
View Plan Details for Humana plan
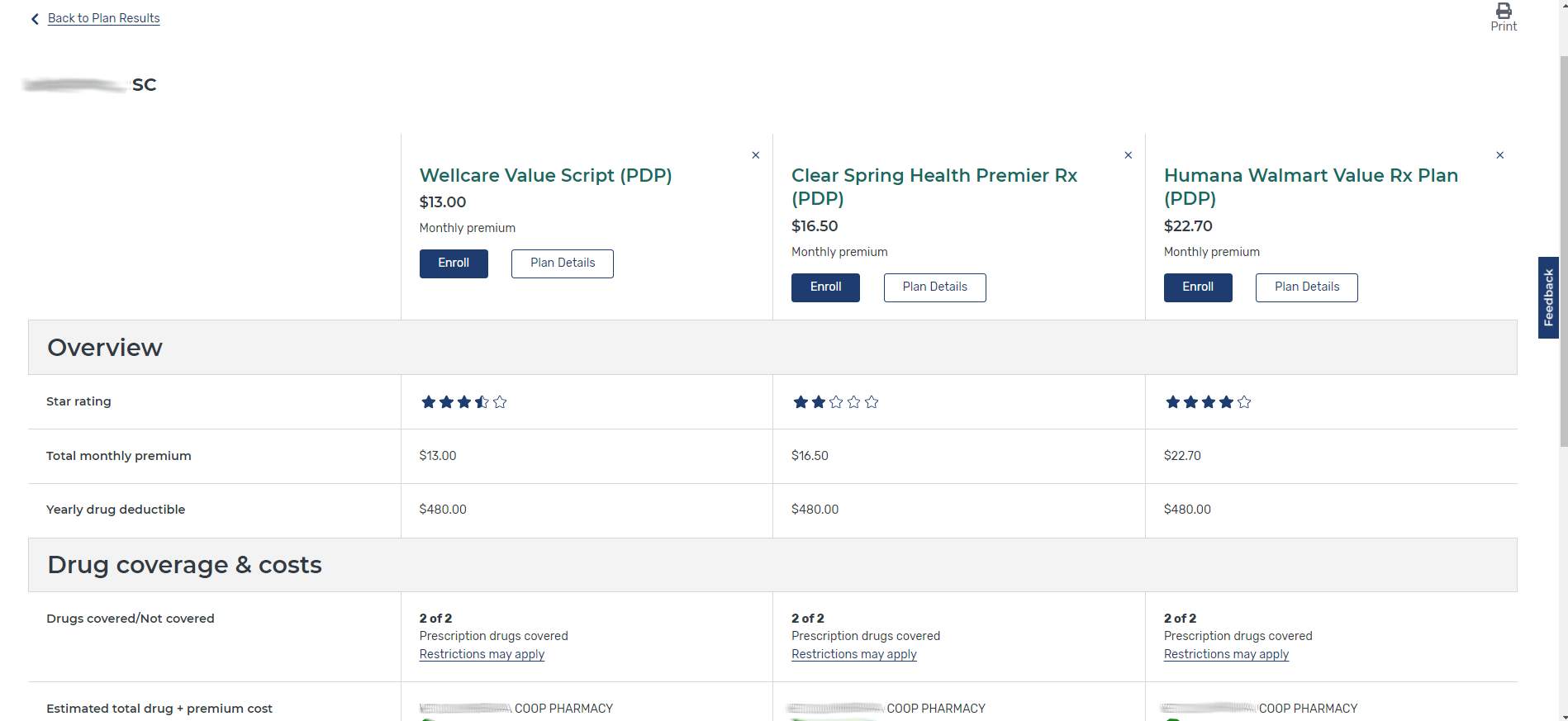click(x=1306, y=287)
